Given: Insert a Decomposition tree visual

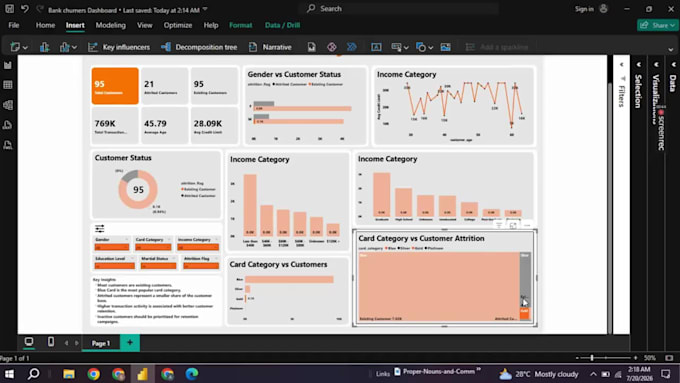Looking at the screenshot, I should pos(199,47).
